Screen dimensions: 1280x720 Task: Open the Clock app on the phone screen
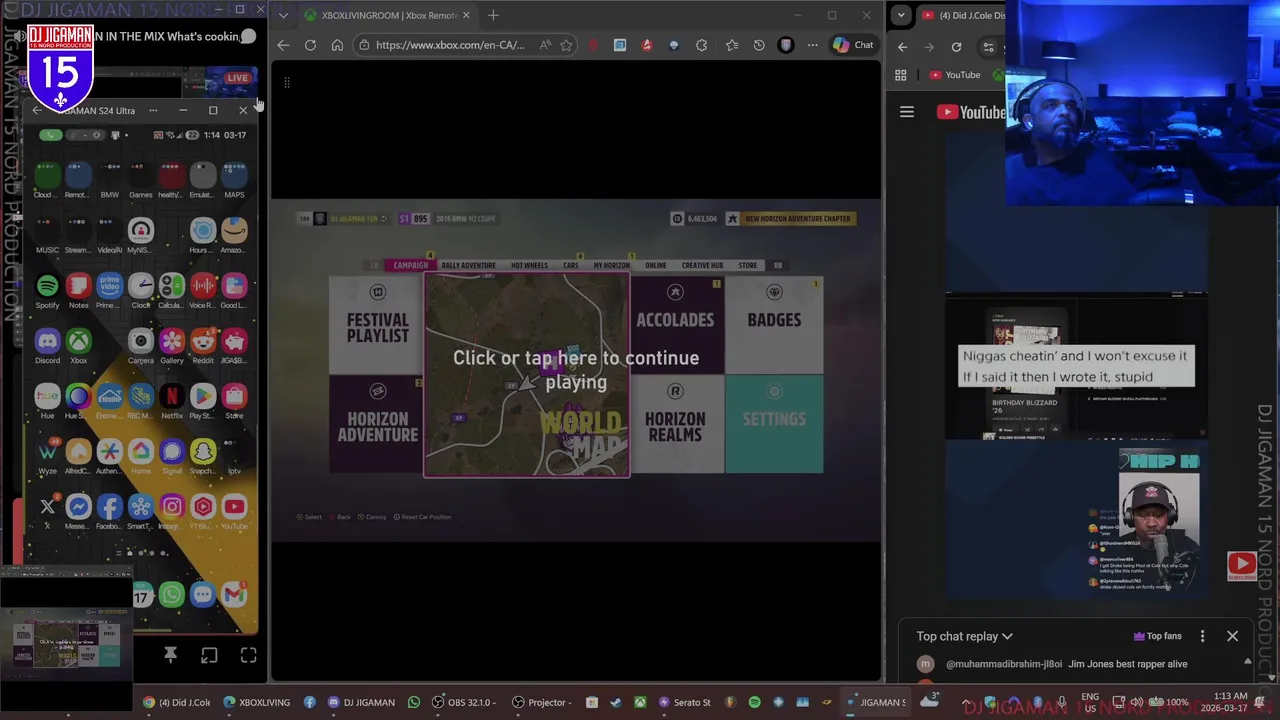click(141, 287)
